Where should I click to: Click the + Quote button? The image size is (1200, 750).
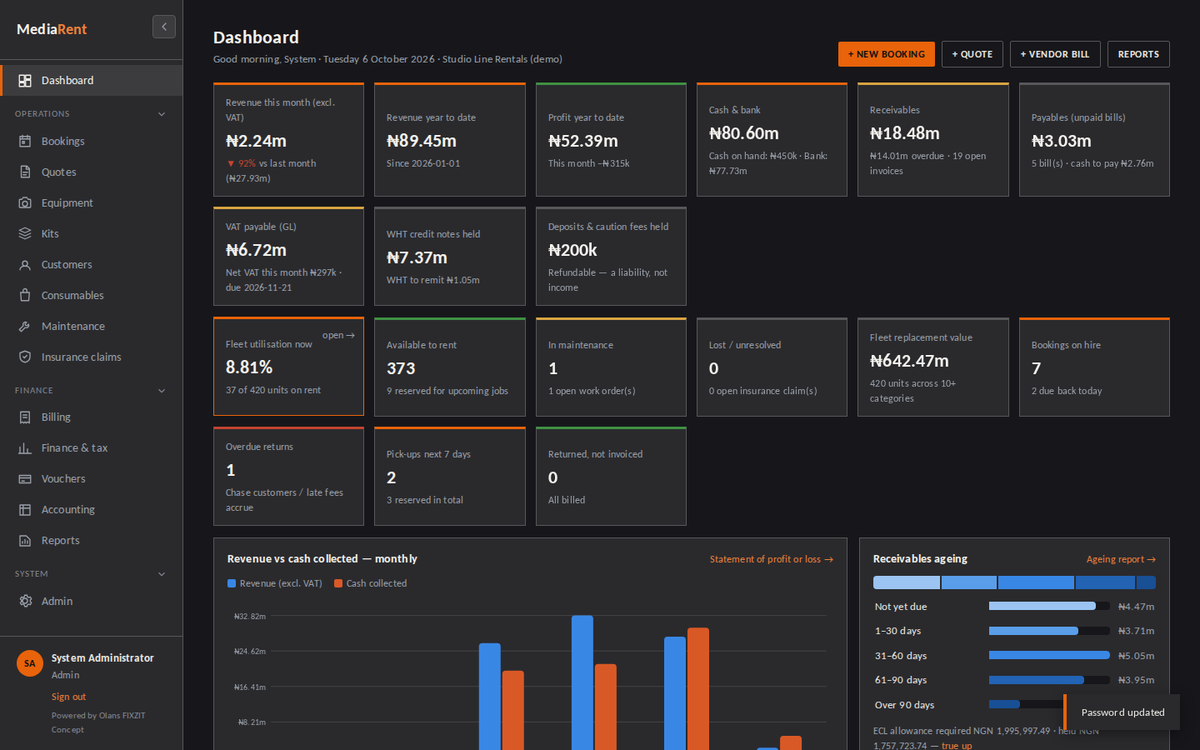(x=972, y=54)
